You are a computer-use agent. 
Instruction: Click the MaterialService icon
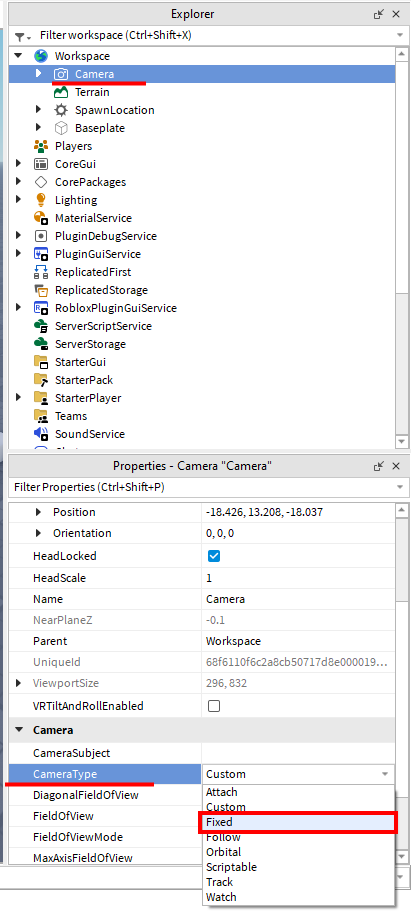pyautogui.click(x=41, y=218)
